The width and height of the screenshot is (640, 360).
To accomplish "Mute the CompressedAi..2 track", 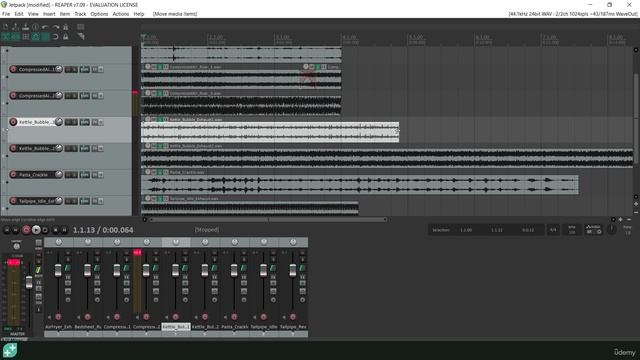I will point(69,96).
